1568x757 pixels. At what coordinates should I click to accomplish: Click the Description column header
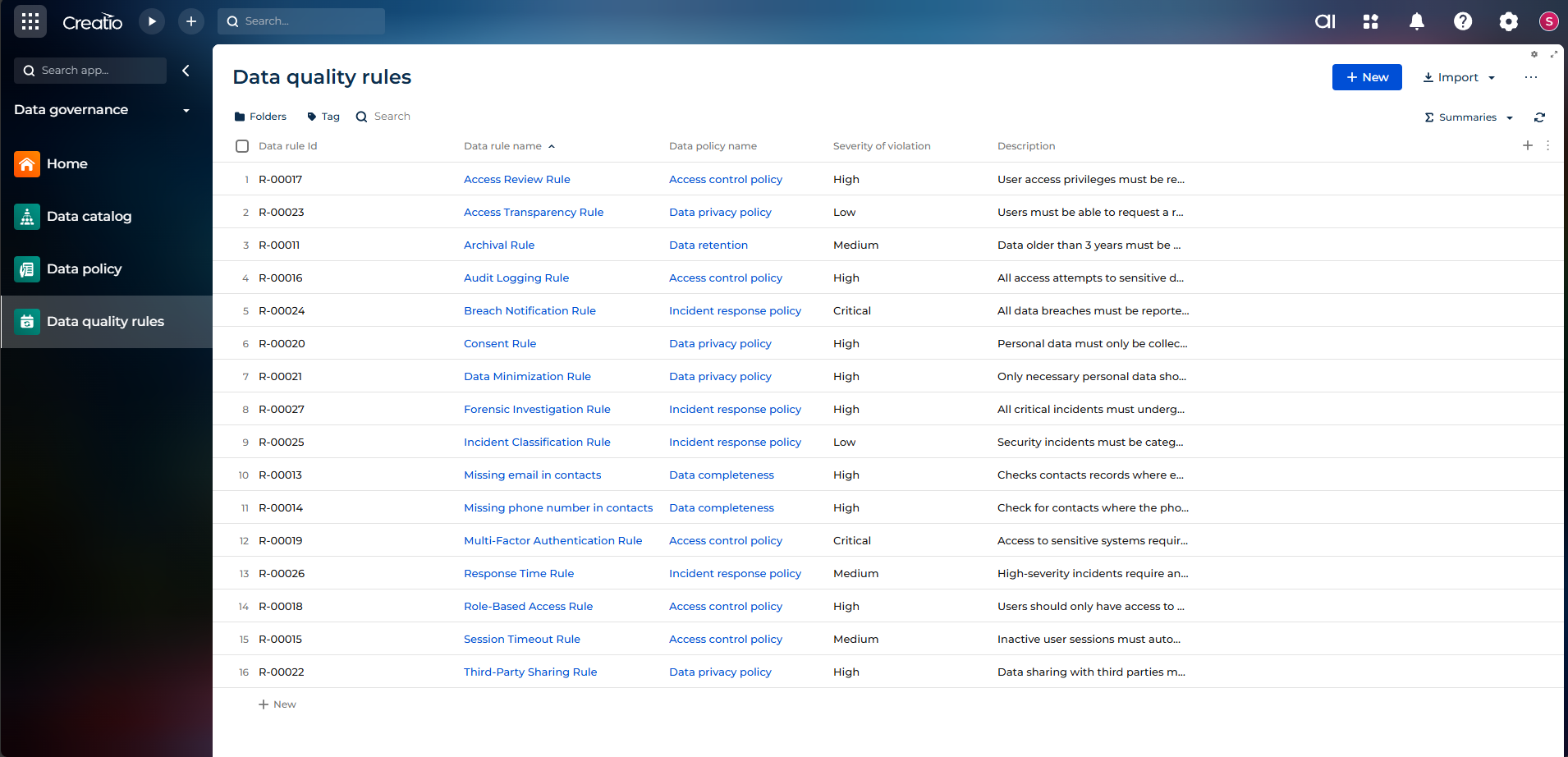1026,146
